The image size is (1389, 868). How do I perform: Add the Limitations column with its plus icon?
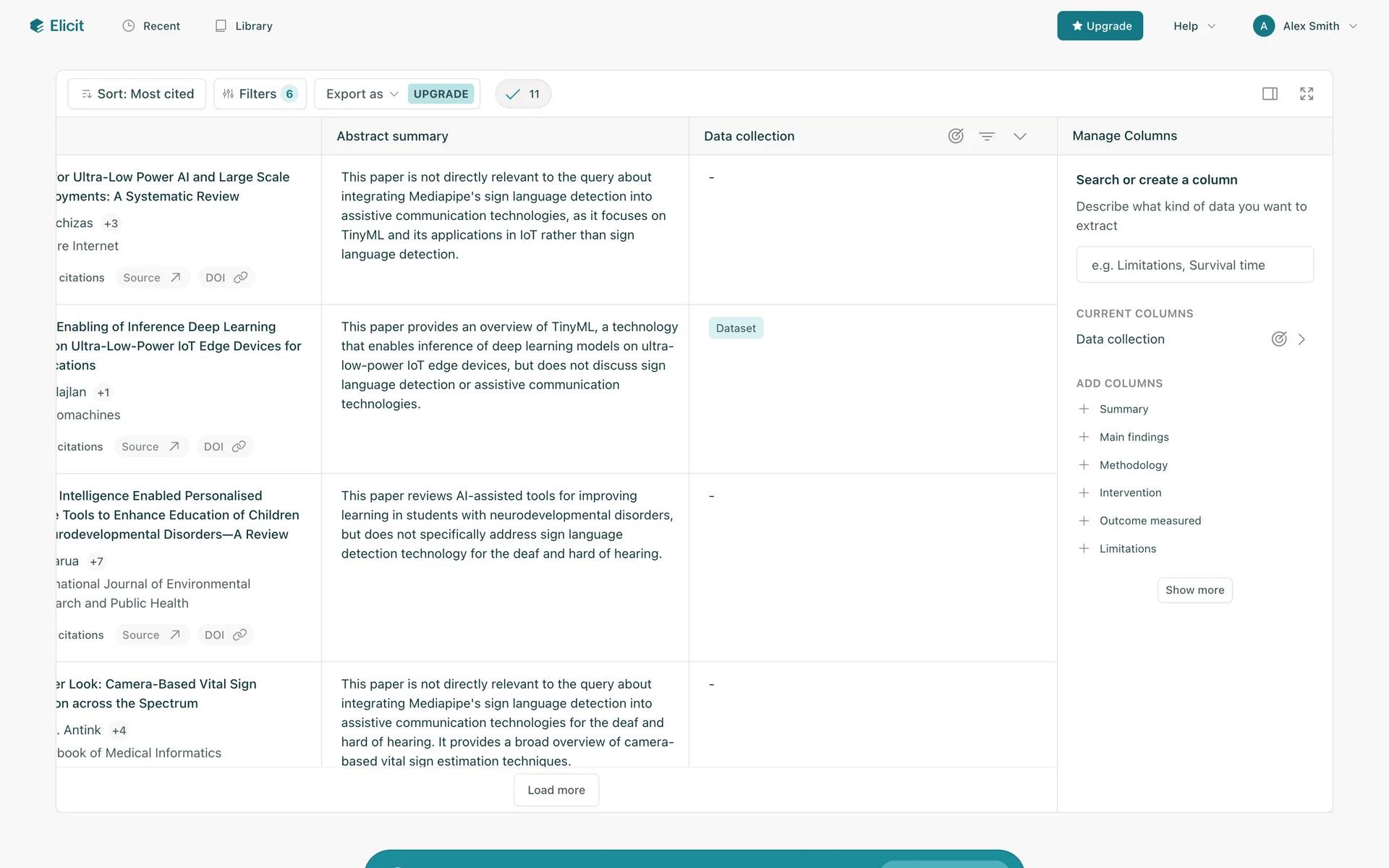point(1084,549)
